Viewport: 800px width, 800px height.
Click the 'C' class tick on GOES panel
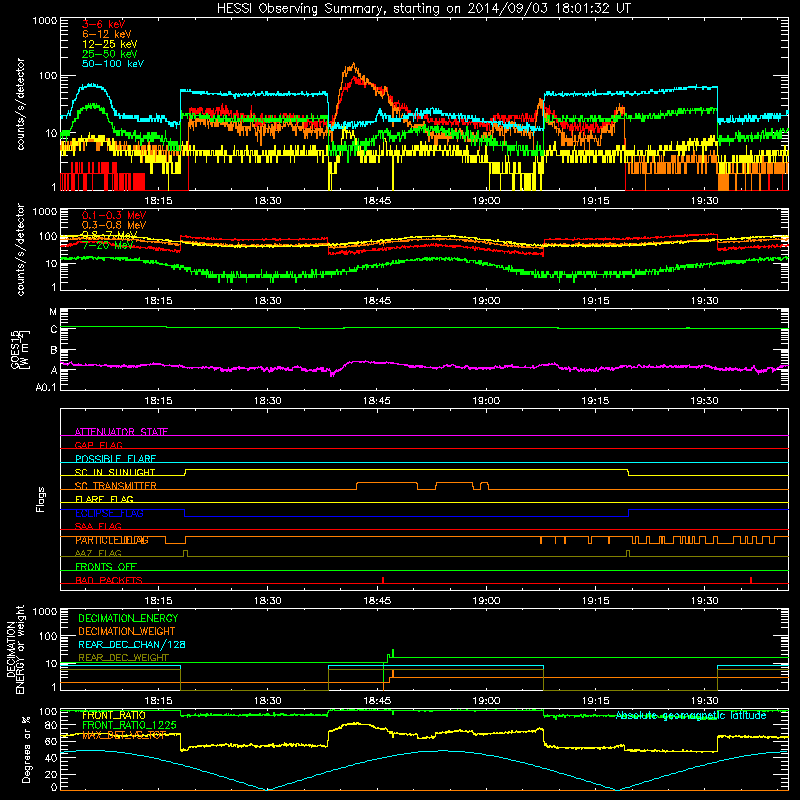click(54, 330)
